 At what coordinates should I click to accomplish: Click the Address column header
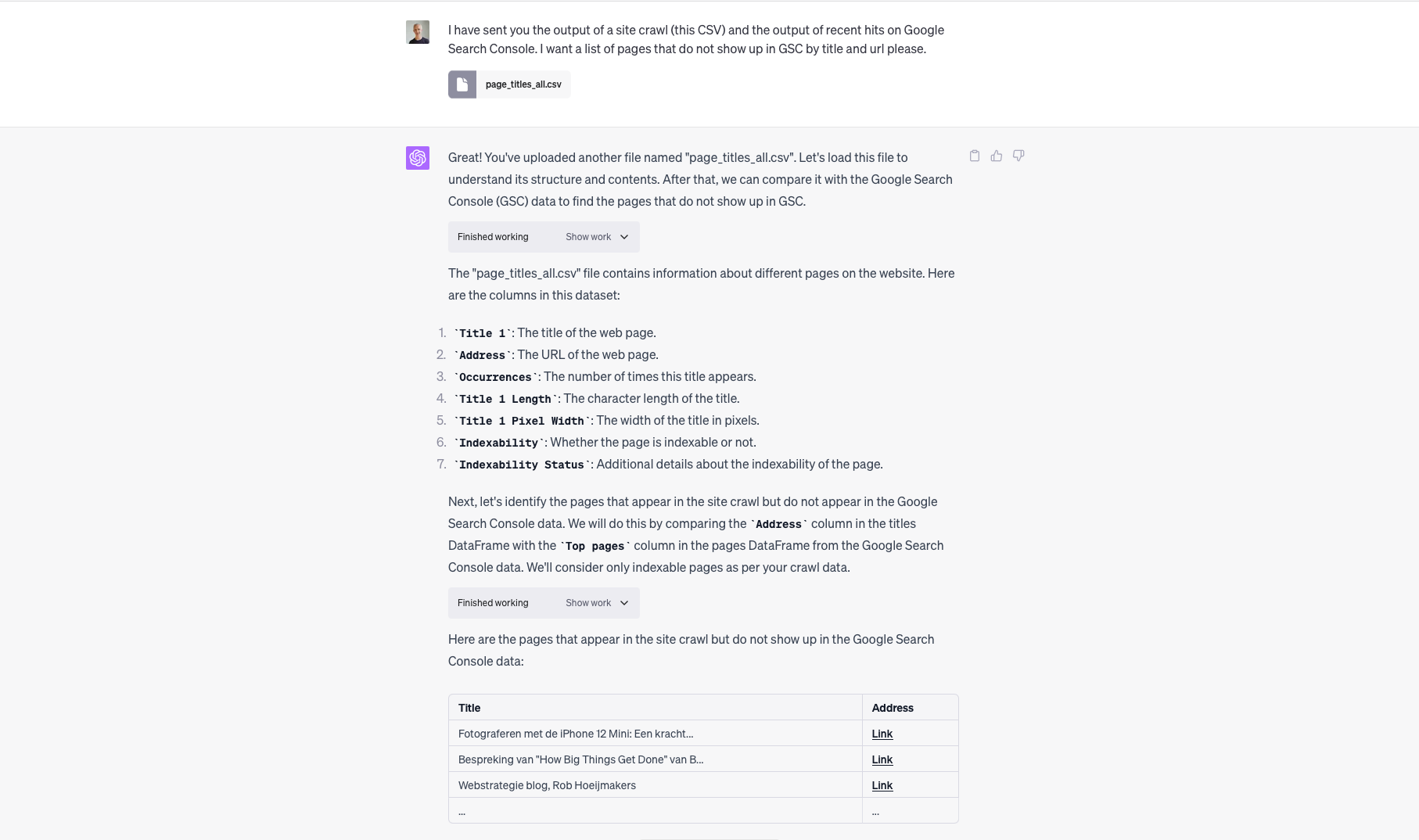click(893, 708)
